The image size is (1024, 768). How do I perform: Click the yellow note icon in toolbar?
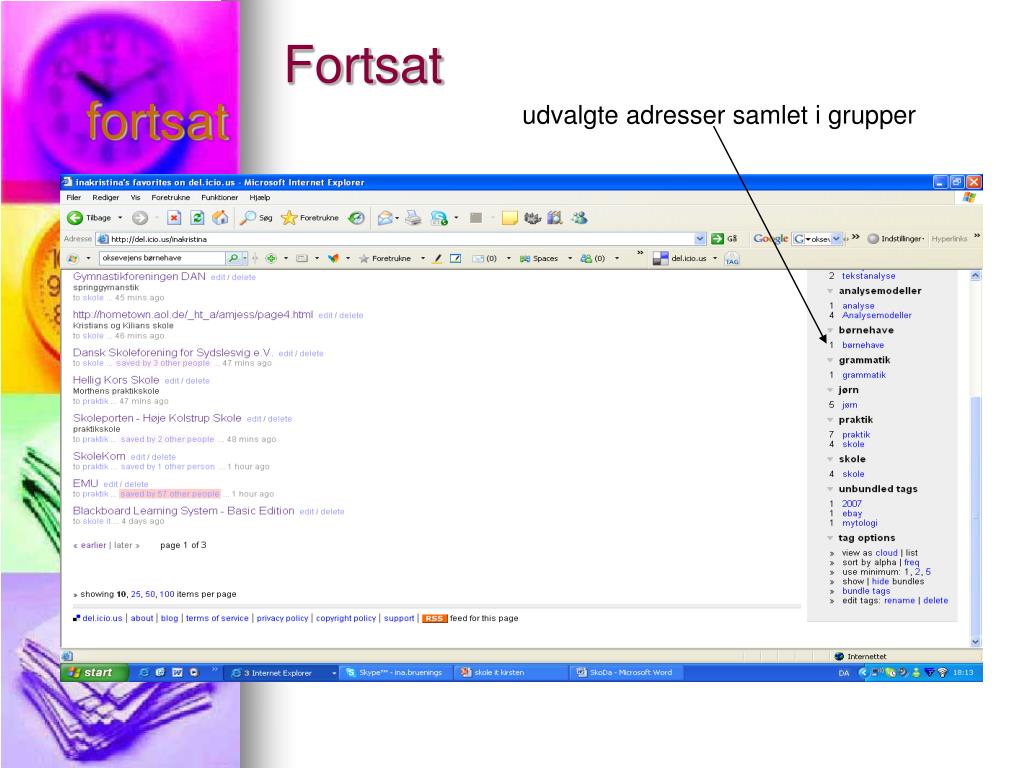(x=509, y=218)
